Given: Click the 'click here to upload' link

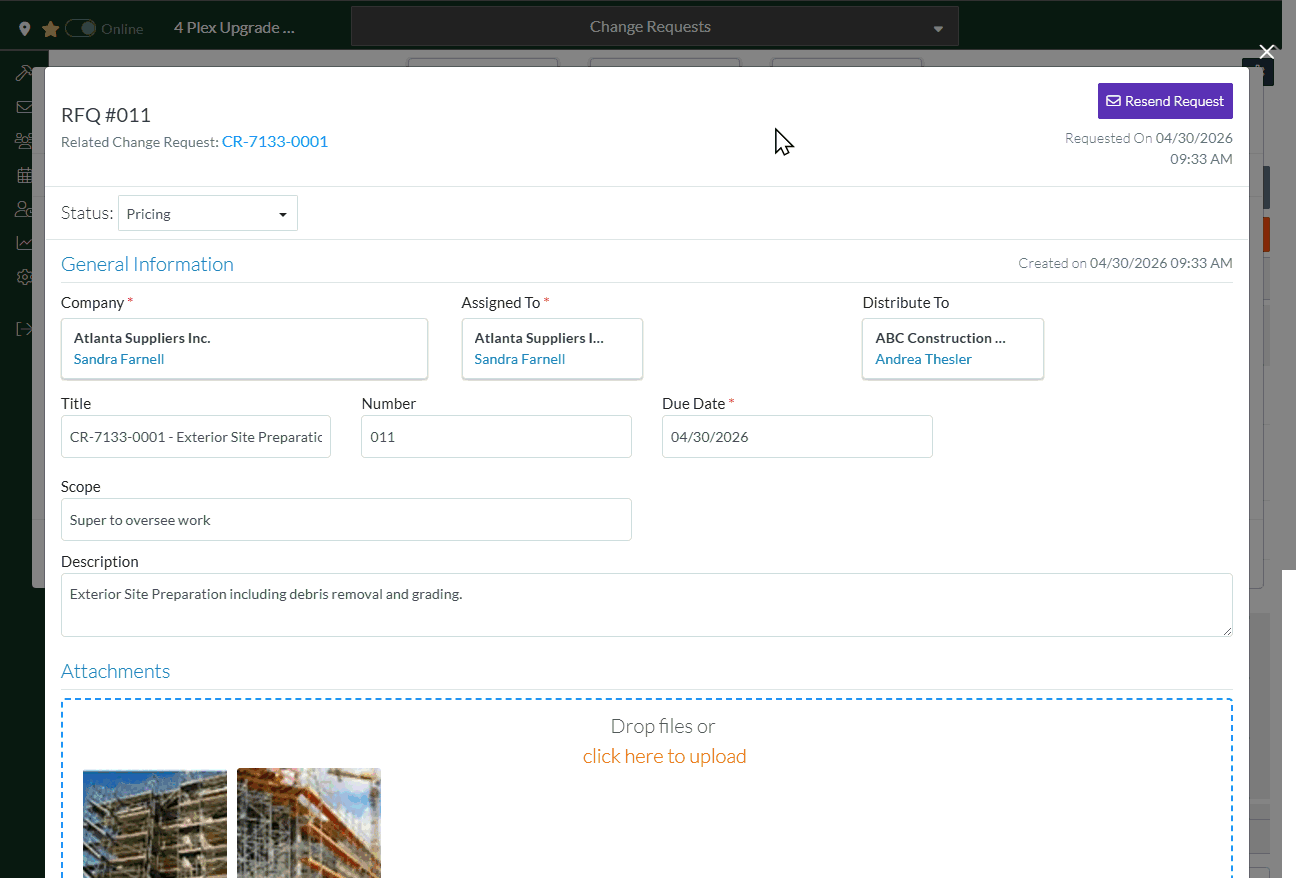Looking at the screenshot, I should (x=664, y=756).
